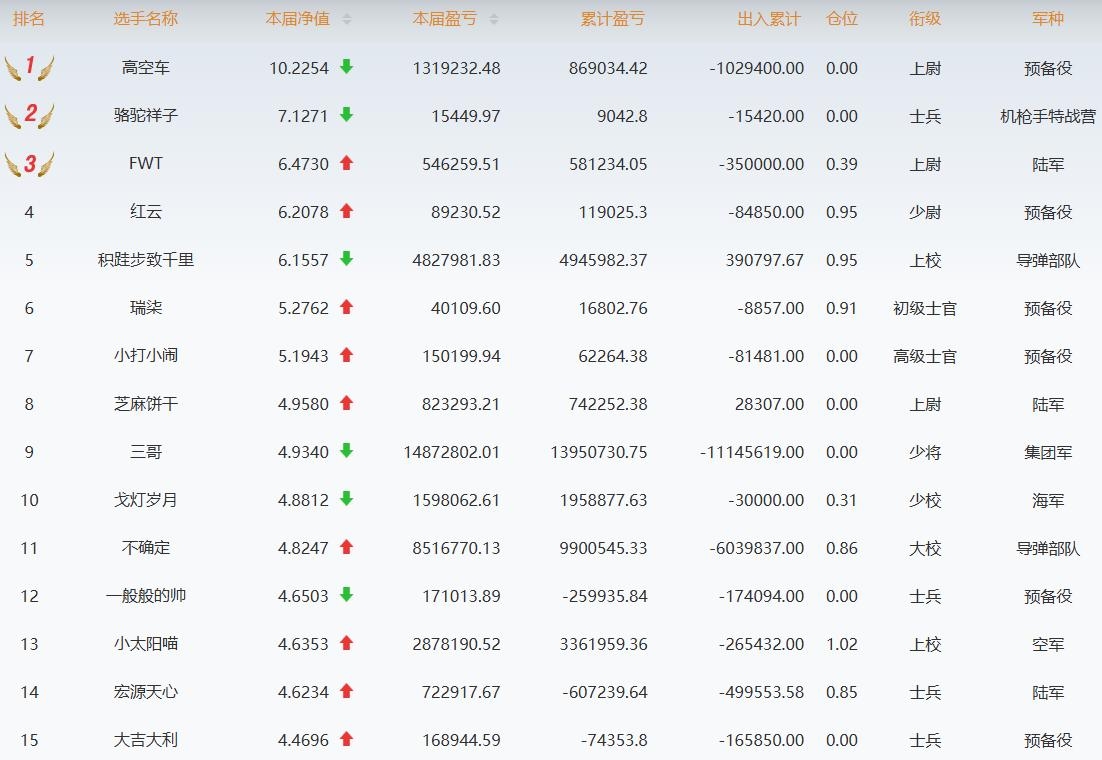The image size is (1102, 760).
Task: Click the green down arrow beside 6.1557
Action: (347, 259)
